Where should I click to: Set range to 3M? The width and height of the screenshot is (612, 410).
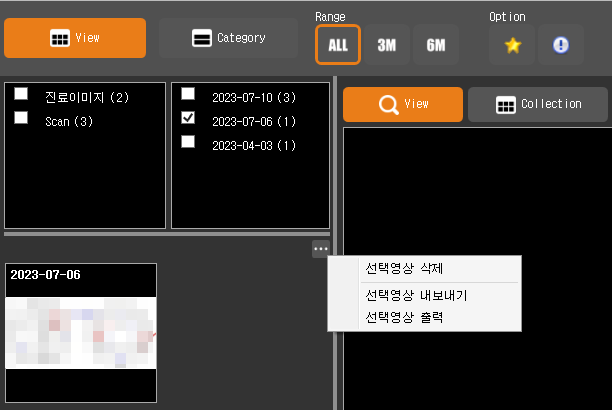point(386,45)
